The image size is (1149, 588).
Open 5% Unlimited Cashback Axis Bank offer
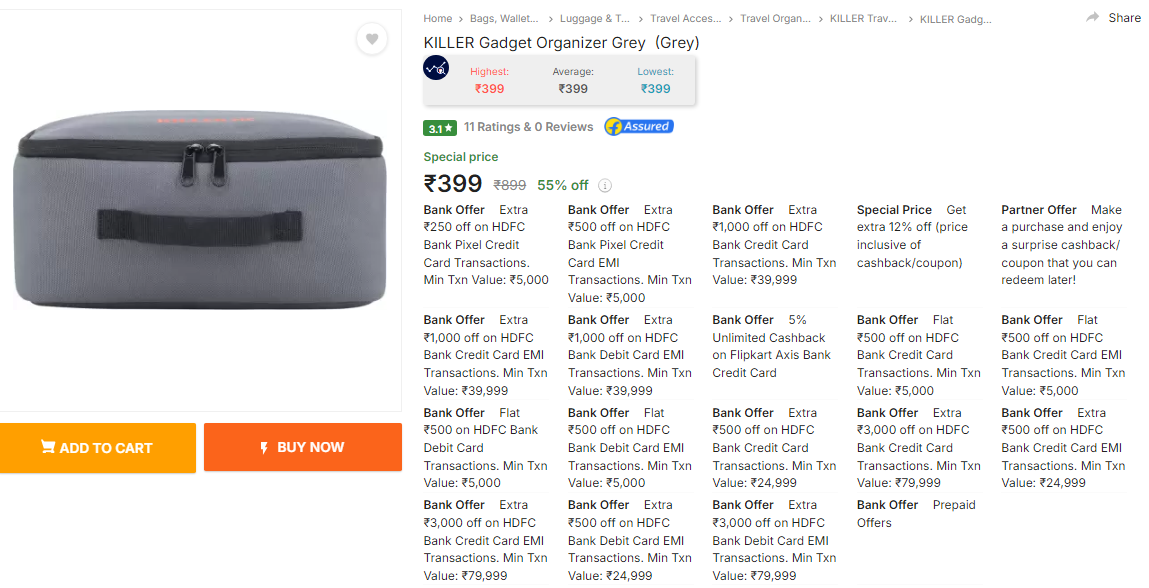pyautogui.click(x=772, y=346)
